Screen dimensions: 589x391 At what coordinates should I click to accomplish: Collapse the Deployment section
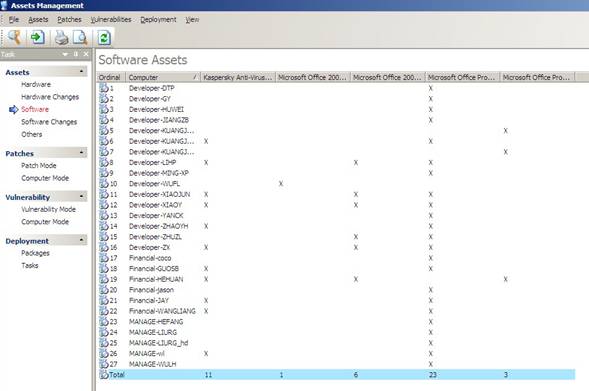click(x=82, y=240)
